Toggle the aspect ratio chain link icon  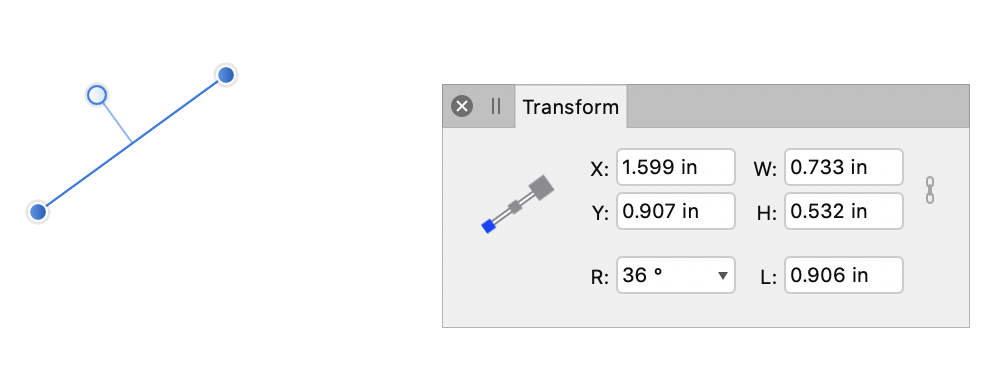(x=930, y=190)
